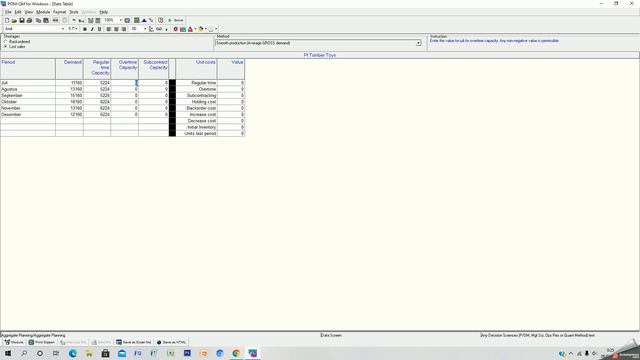640x360 pixels.
Task: Click the blue triangle toolbar icon
Action: 144,20
